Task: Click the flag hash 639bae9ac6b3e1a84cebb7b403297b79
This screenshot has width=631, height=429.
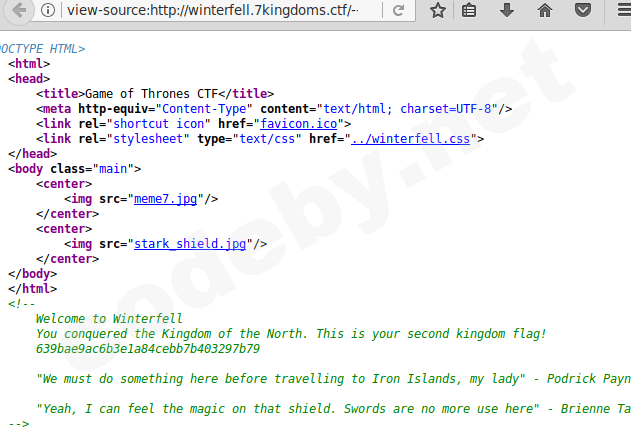Action: click(x=148, y=349)
